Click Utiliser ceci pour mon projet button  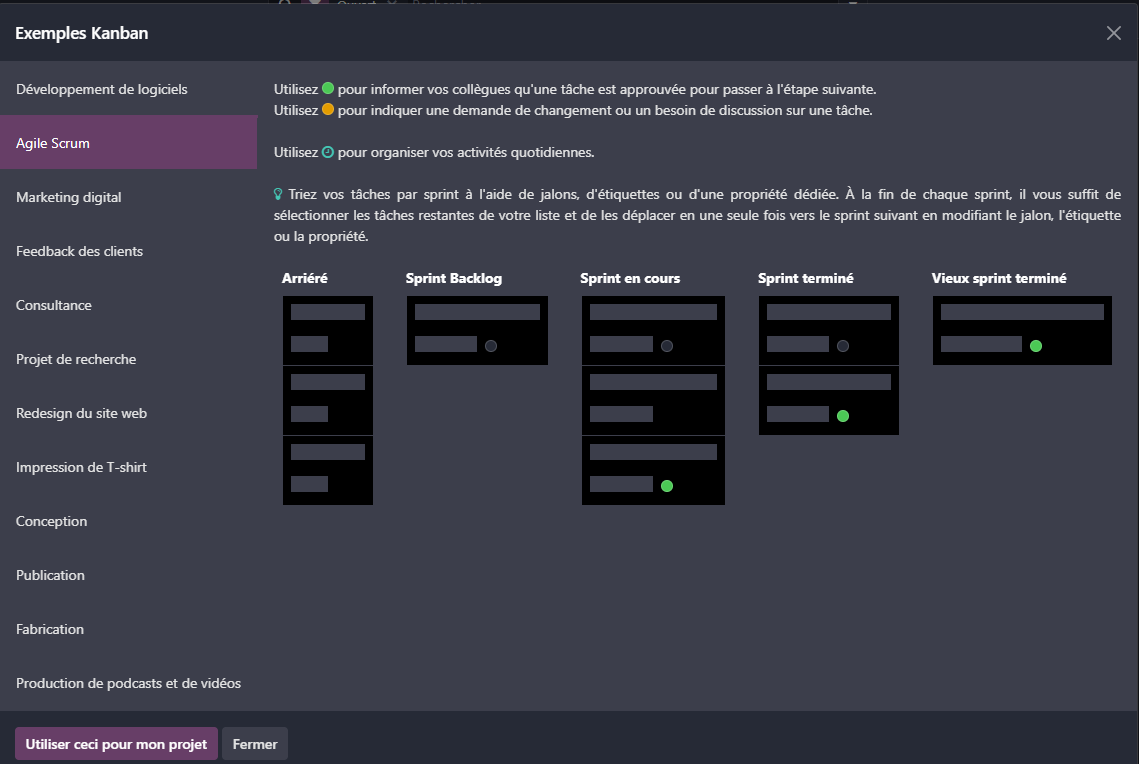pos(116,744)
